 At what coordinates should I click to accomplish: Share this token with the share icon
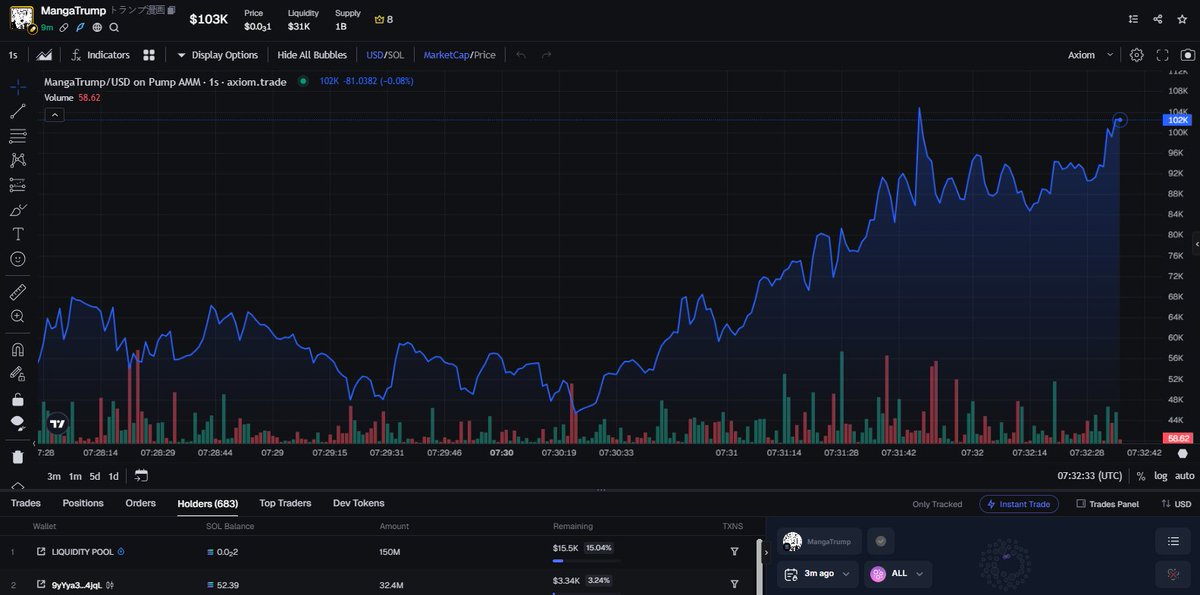tap(1158, 19)
